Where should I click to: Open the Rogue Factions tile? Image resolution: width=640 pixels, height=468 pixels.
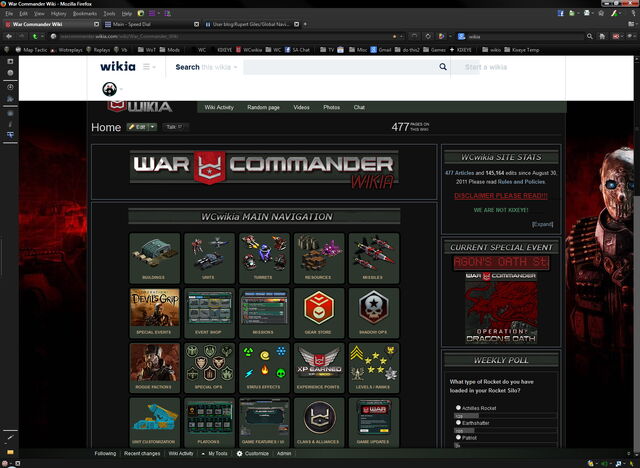click(154, 368)
